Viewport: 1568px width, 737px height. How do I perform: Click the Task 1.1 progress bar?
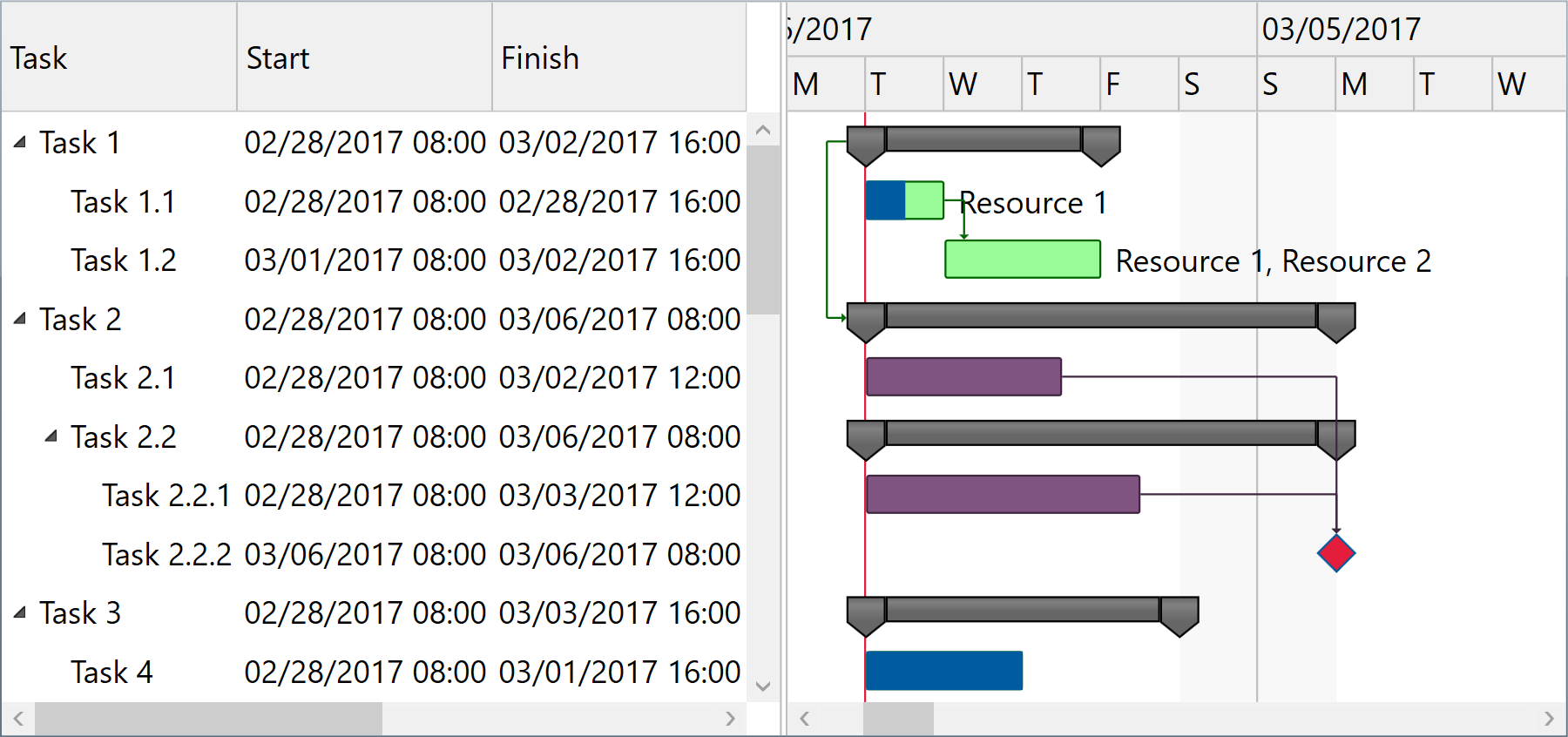(905, 200)
